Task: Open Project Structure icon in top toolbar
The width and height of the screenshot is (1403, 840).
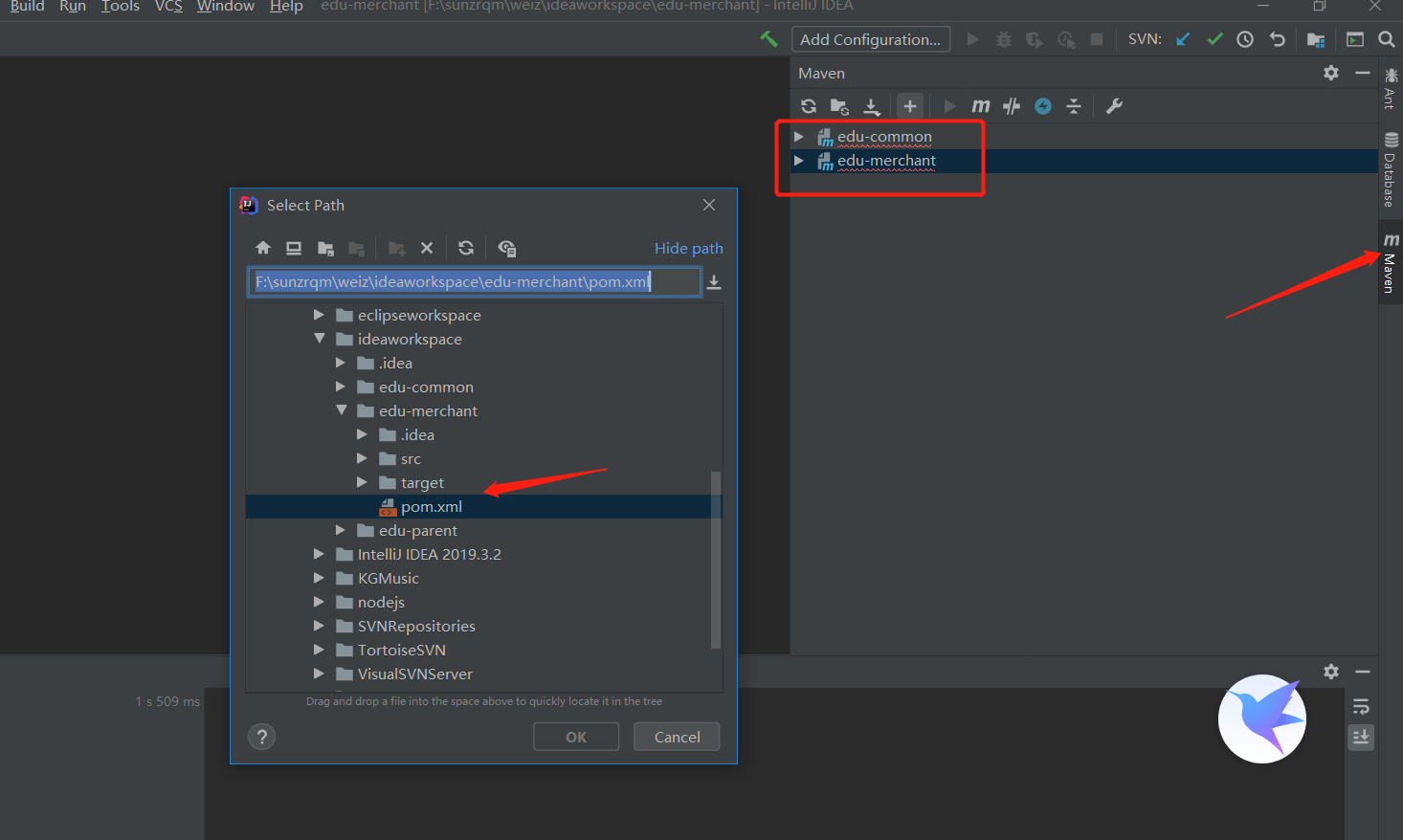Action: pos(1316,39)
